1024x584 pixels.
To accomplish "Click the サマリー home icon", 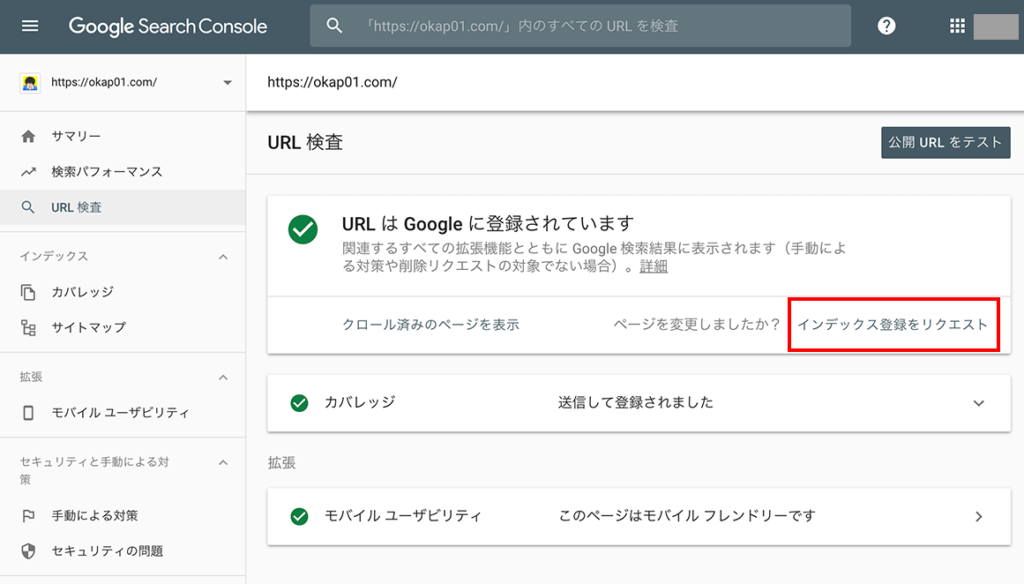I will pos(28,136).
